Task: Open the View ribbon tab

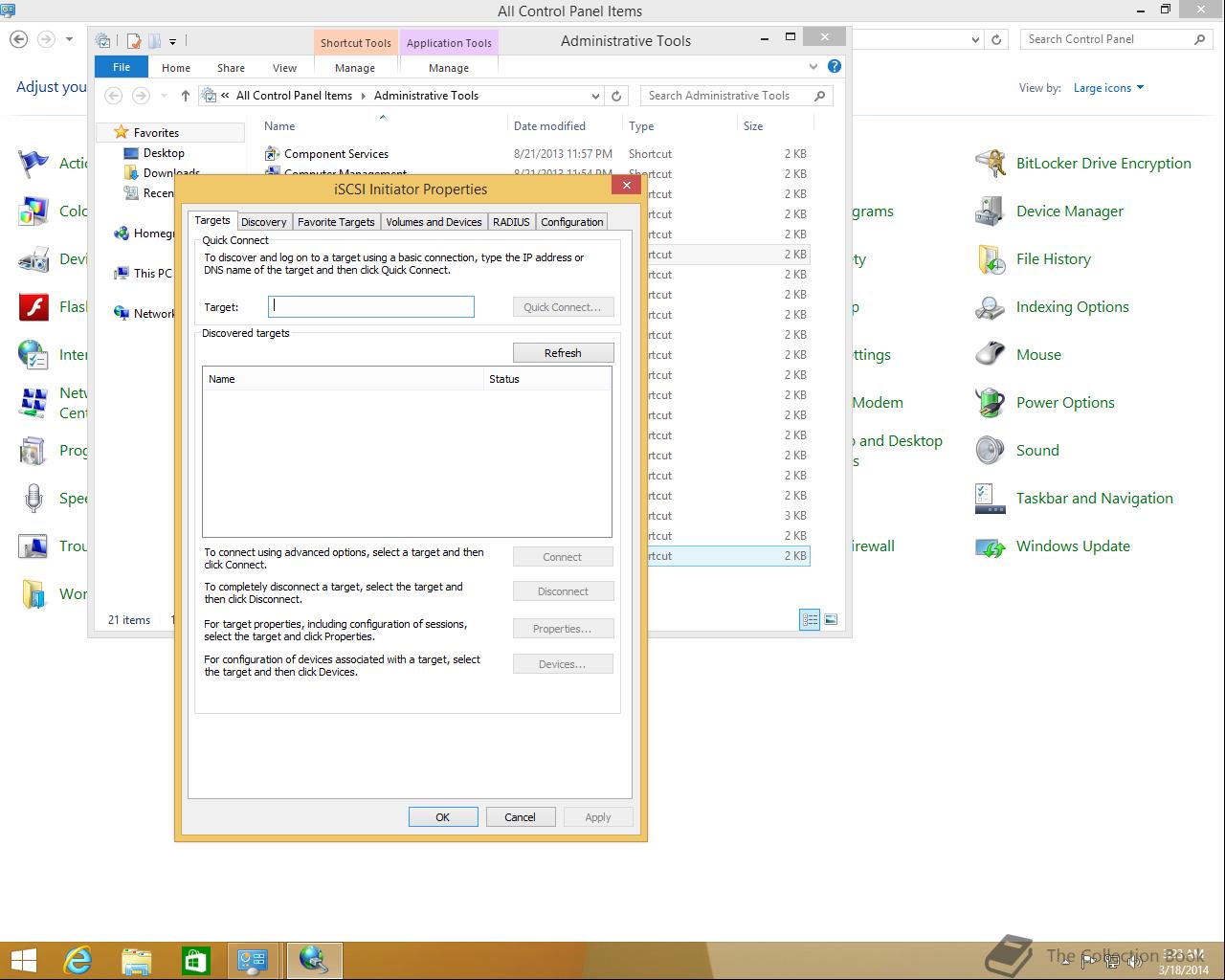Action: [x=284, y=68]
